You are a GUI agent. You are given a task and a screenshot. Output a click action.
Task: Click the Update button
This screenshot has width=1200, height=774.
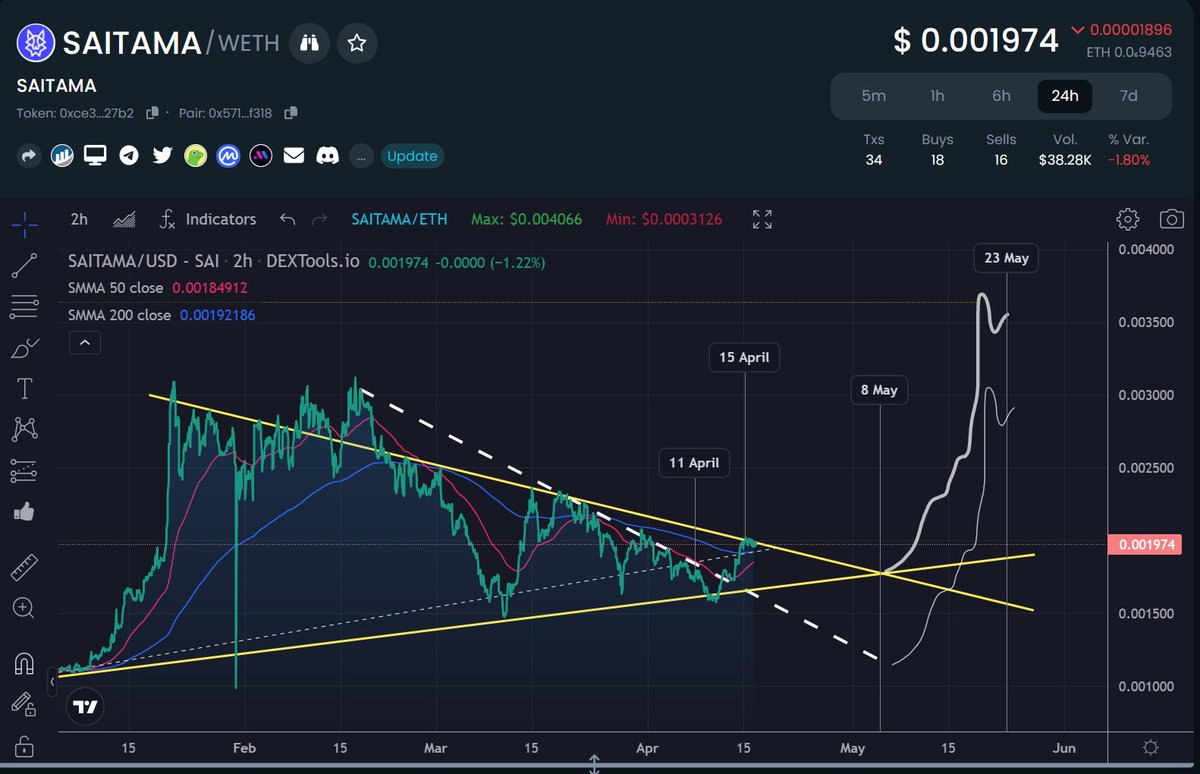(412, 156)
